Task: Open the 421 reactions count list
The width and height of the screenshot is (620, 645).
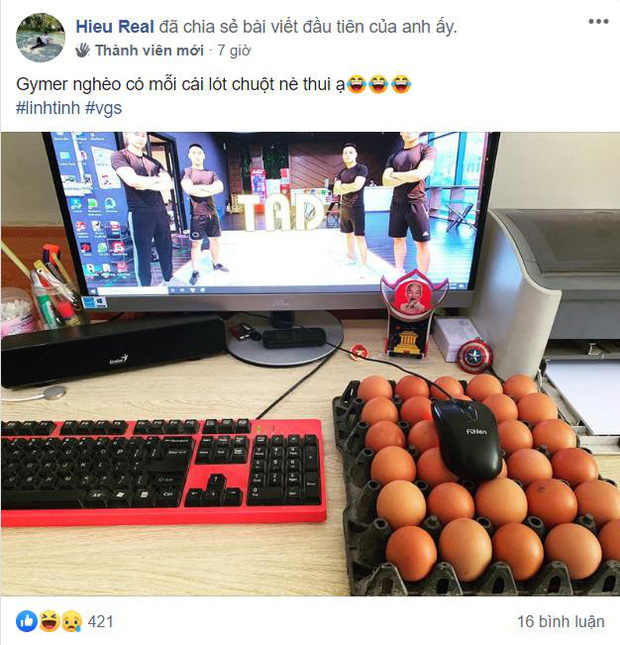Action: 100,622
